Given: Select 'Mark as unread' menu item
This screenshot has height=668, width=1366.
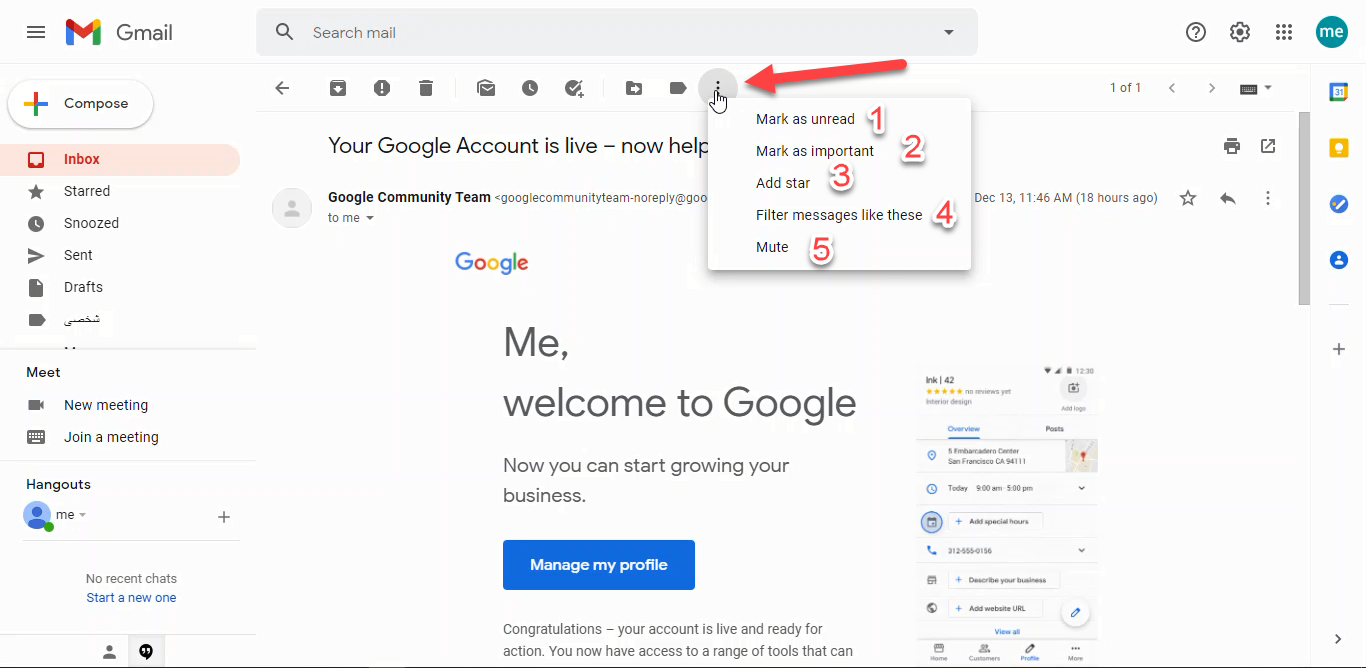Looking at the screenshot, I should 839,119.
